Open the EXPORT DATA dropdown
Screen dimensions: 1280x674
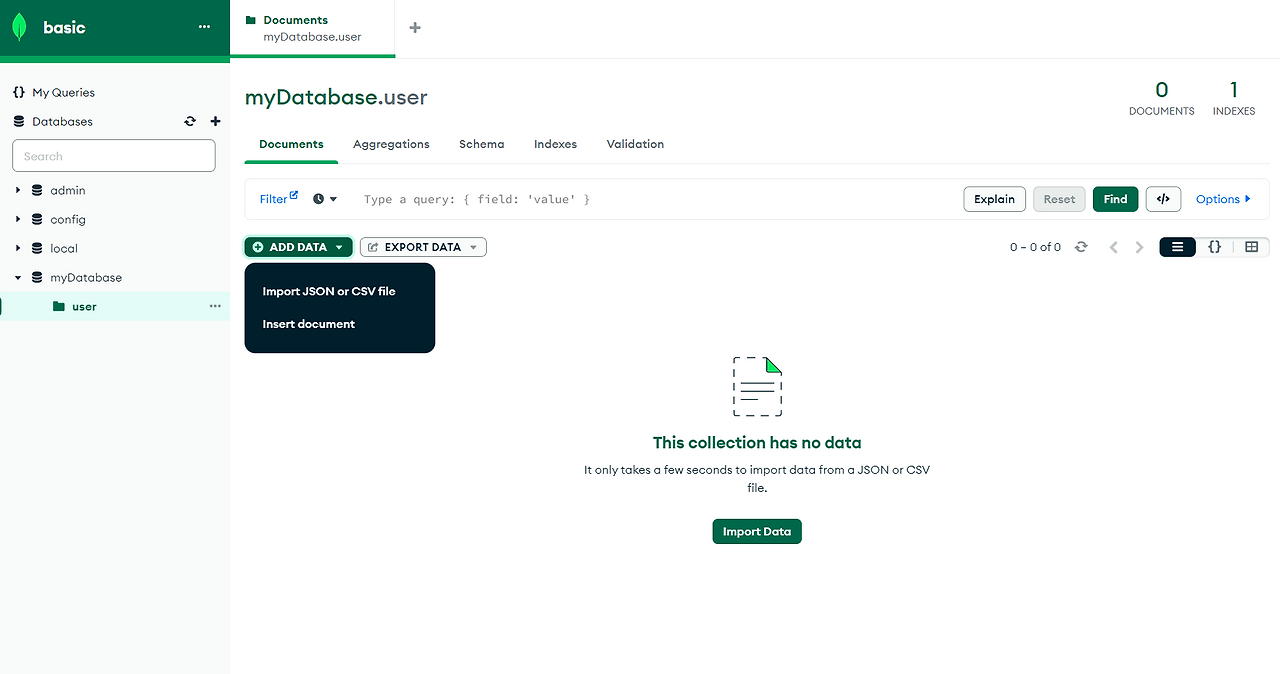click(422, 246)
